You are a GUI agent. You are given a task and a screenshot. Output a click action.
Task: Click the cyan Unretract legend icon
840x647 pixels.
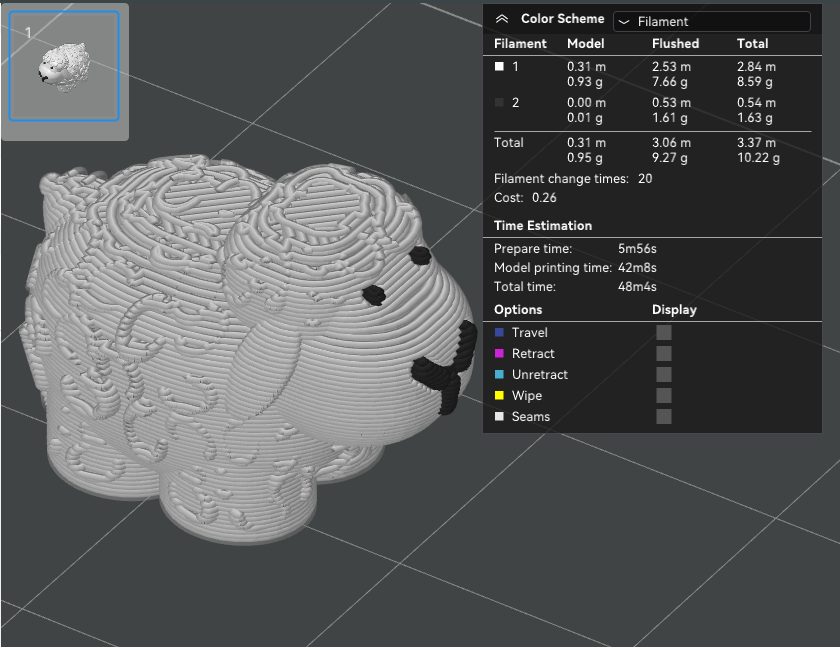[x=499, y=374]
